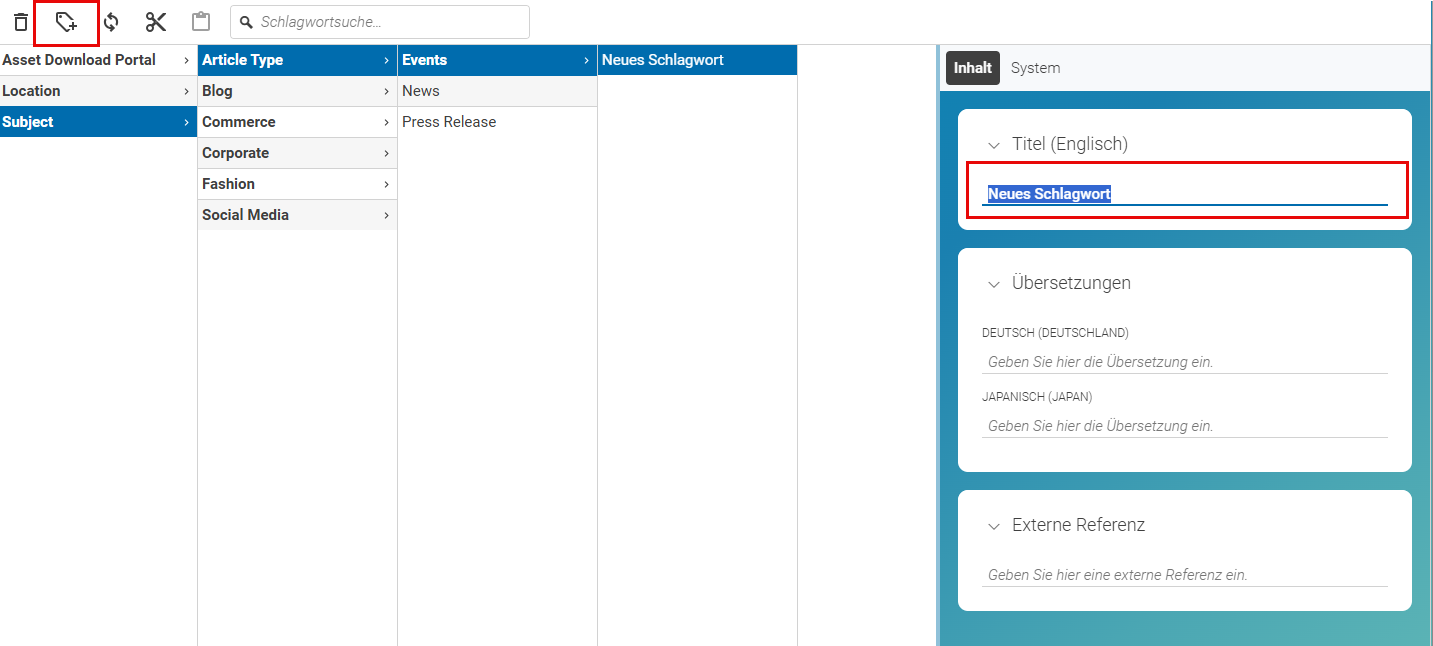Click the refresh sync icon
The image size is (1433, 646).
pos(111,22)
